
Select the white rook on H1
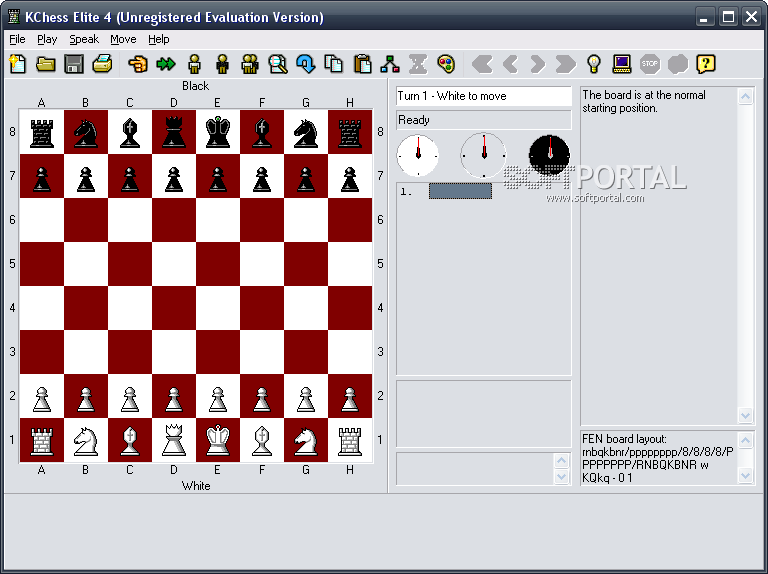click(x=350, y=440)
